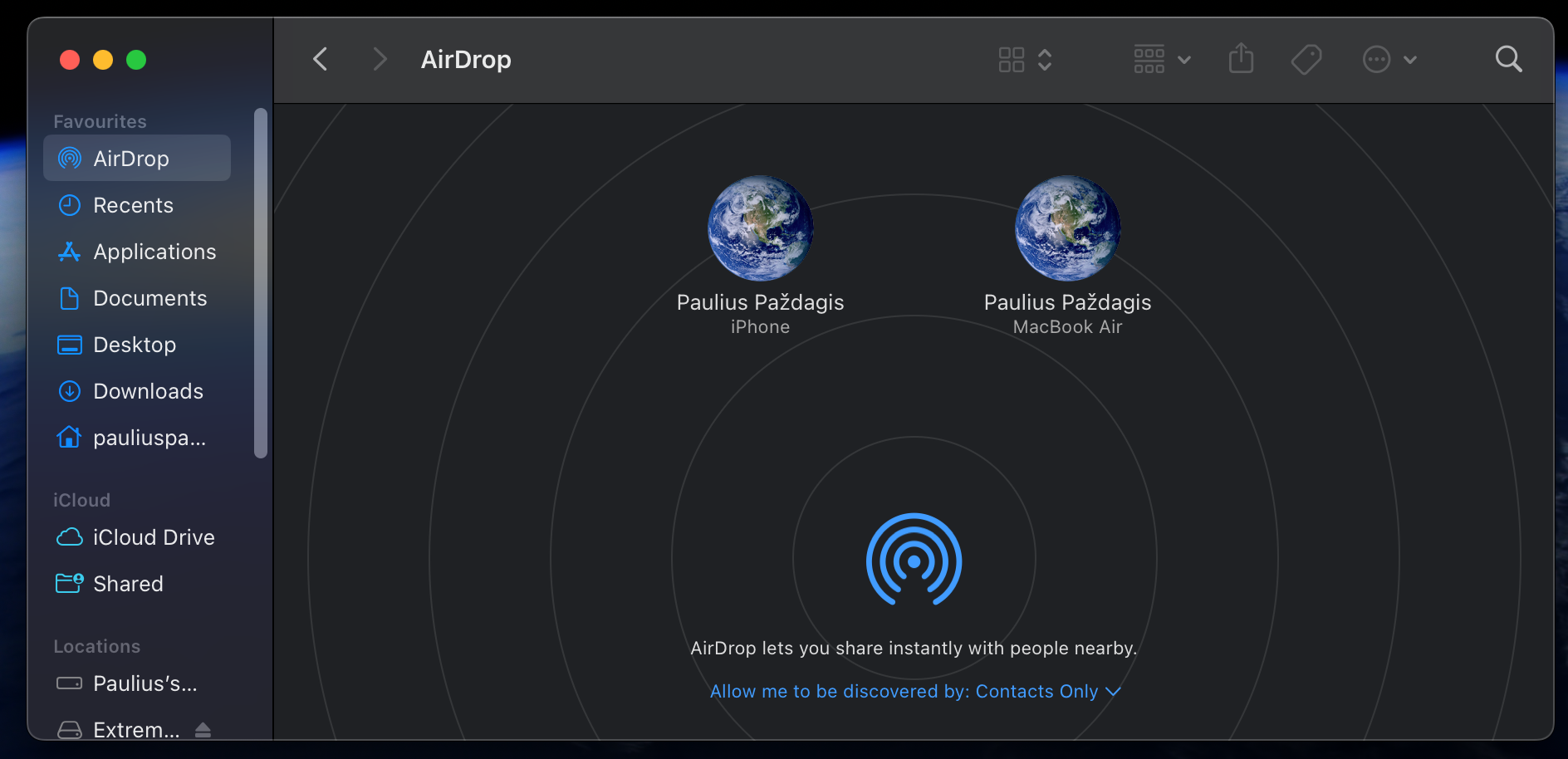This screenshot has height=759, width=1568.
Task: Select AirDrop in the sidebar
Action: tap(137, 158)
